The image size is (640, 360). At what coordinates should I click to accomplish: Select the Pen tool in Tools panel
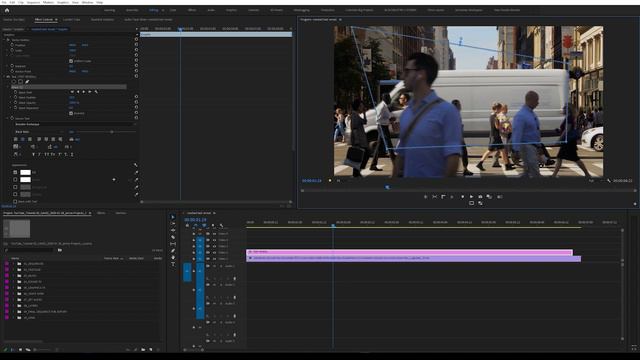[x=173, y=251]
